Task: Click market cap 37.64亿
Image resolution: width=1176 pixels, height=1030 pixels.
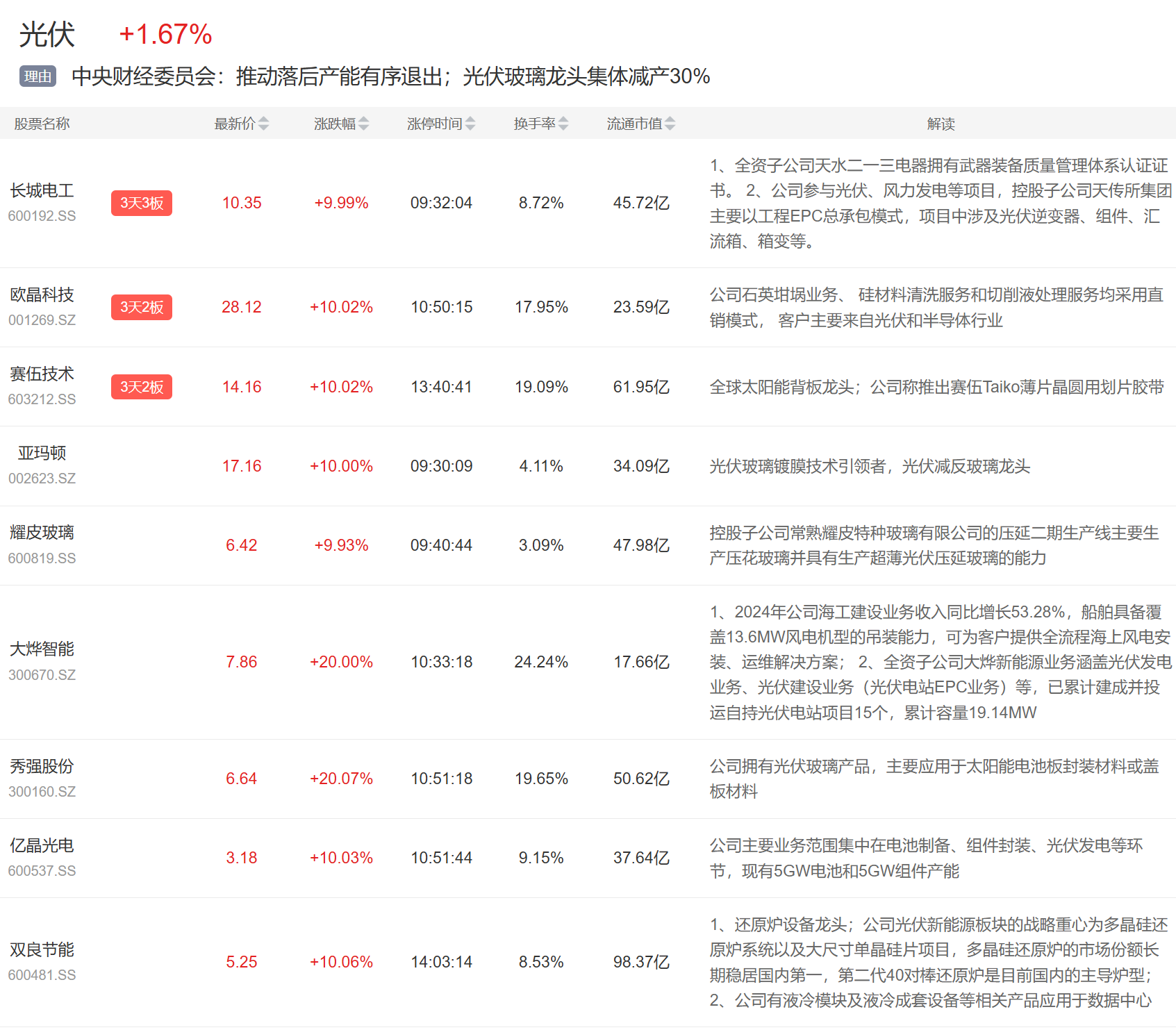Action: [641, 858]
